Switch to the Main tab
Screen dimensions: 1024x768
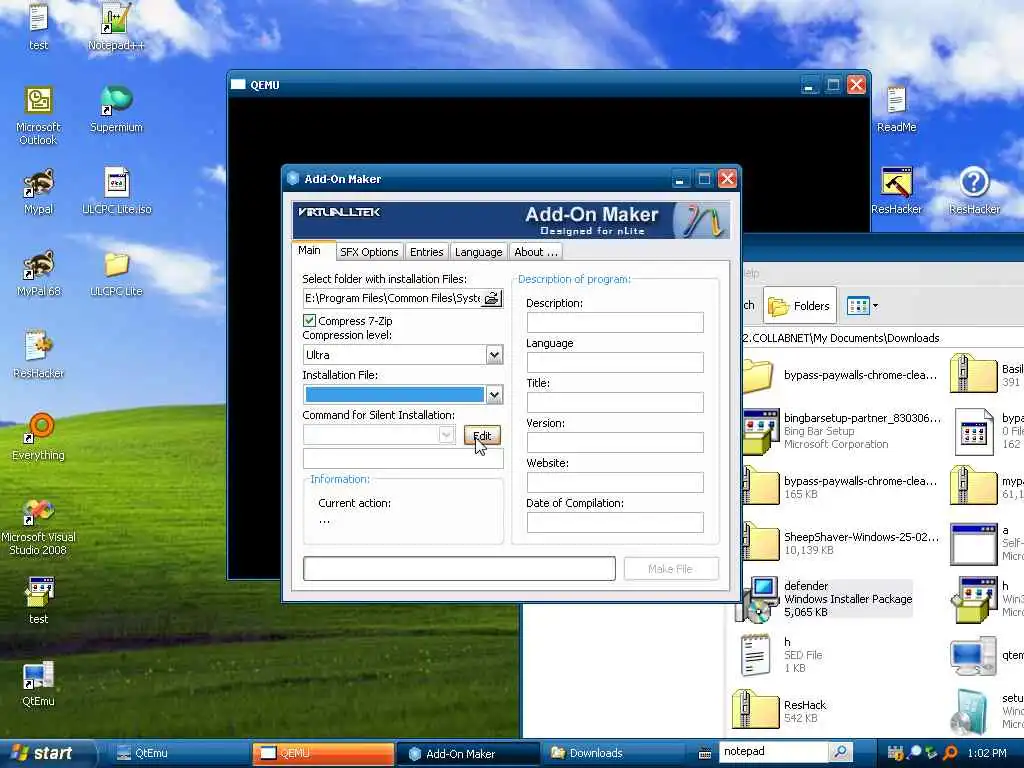309,251
